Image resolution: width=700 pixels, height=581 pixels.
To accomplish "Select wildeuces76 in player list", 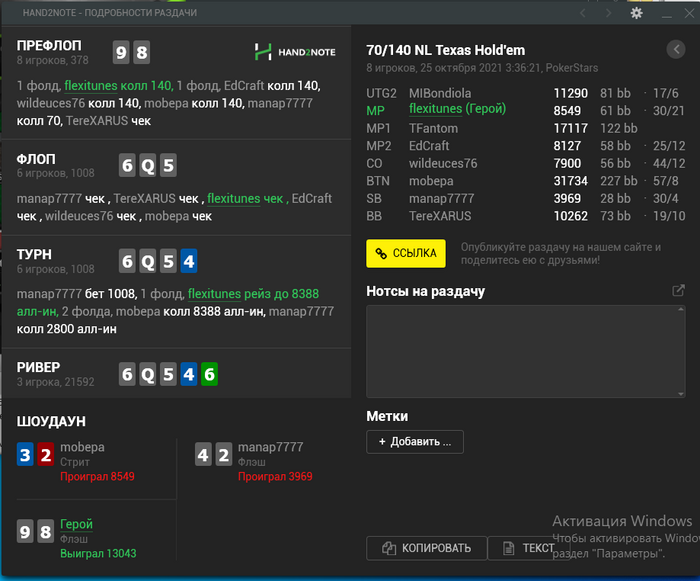I will pos(443,163).
